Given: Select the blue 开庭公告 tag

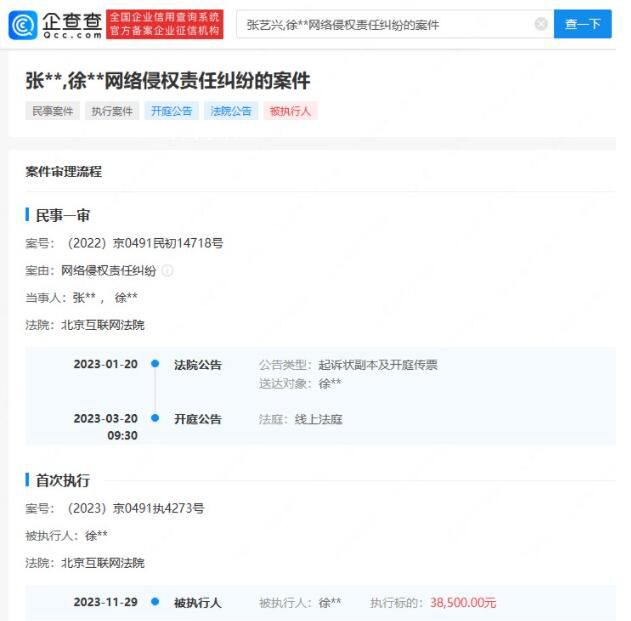Looking at the screenshot, I should pyautogui.click(x=171, y=111).
